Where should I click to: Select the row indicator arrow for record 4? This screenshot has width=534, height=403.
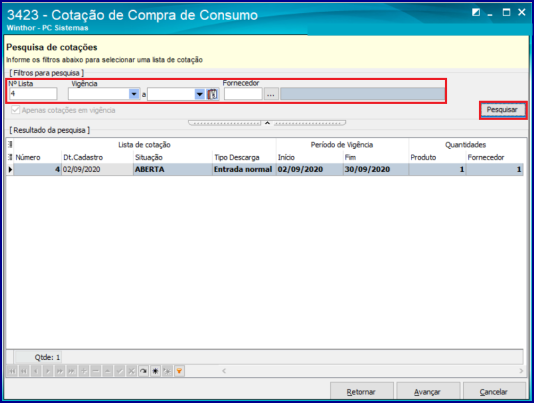point(10,169)
